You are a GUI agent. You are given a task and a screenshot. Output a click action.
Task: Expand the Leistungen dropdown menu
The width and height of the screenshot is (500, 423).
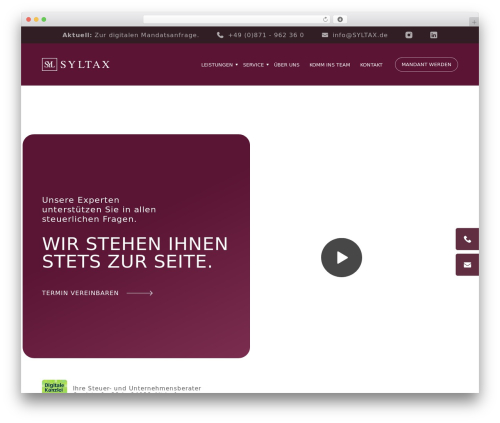coord(219,65)
